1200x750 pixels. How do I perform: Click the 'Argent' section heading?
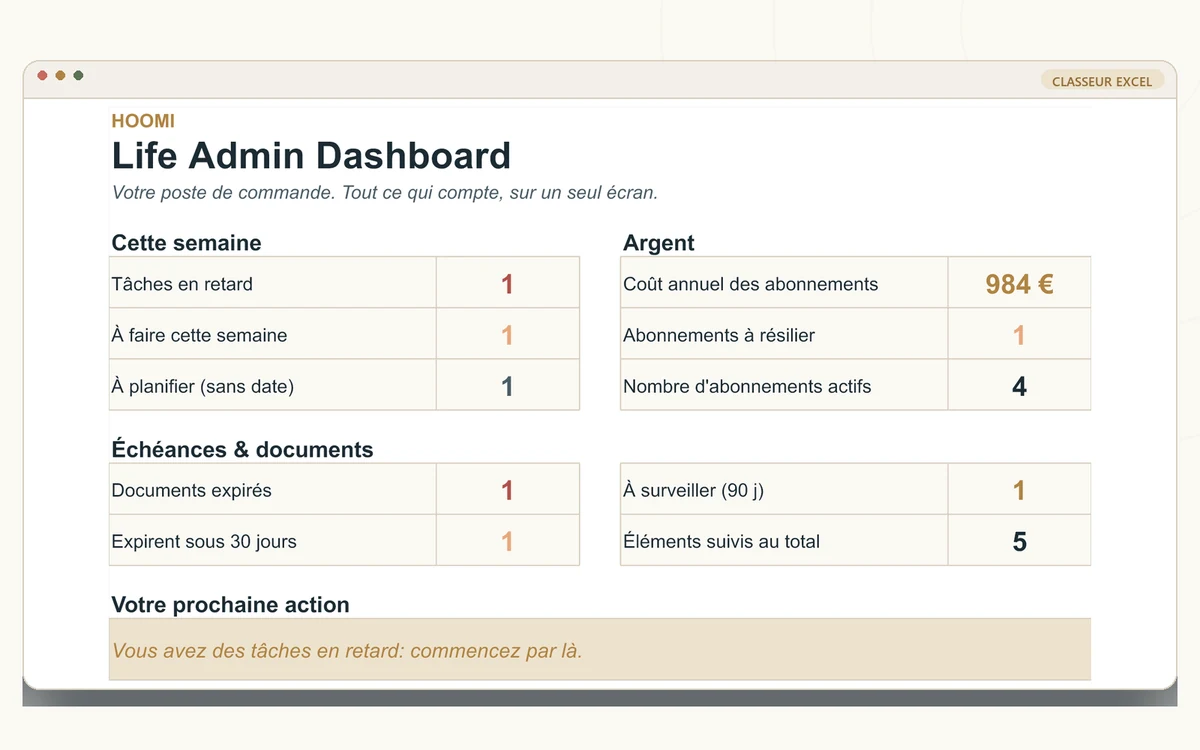(x=658, y=243)
